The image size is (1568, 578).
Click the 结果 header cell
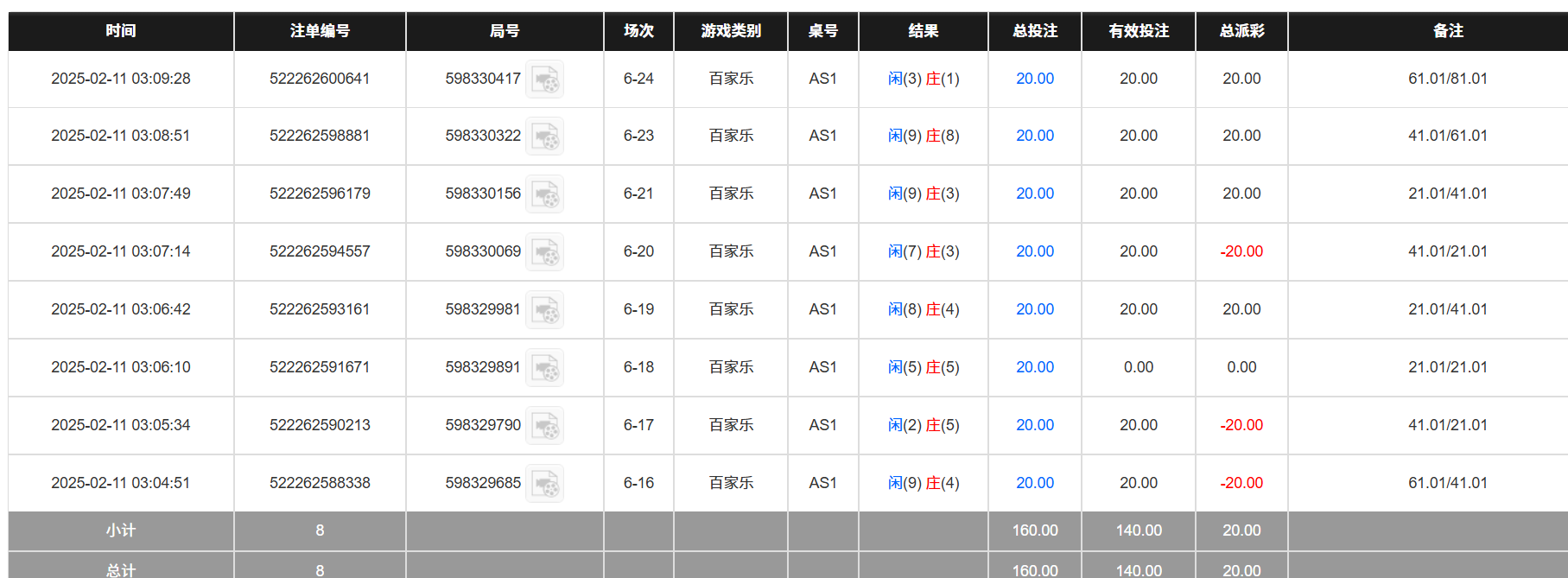pos(923,30)
